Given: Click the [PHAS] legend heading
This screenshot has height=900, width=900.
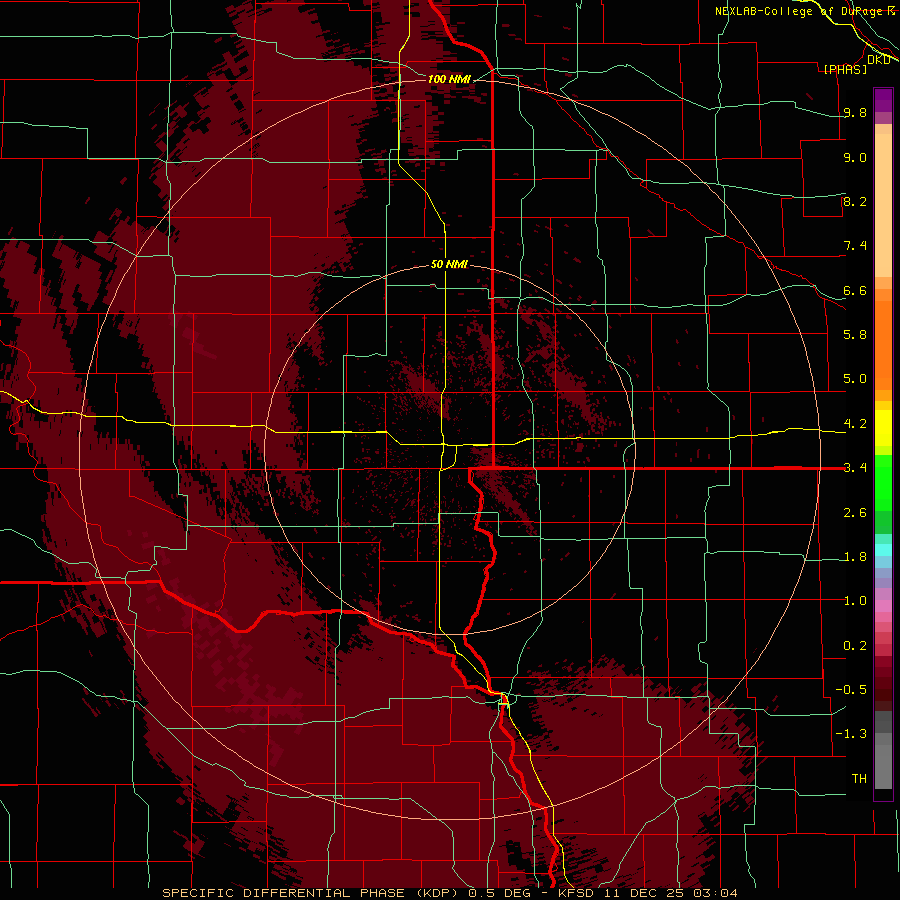Looking at the screenshot, I should point(845,70).
